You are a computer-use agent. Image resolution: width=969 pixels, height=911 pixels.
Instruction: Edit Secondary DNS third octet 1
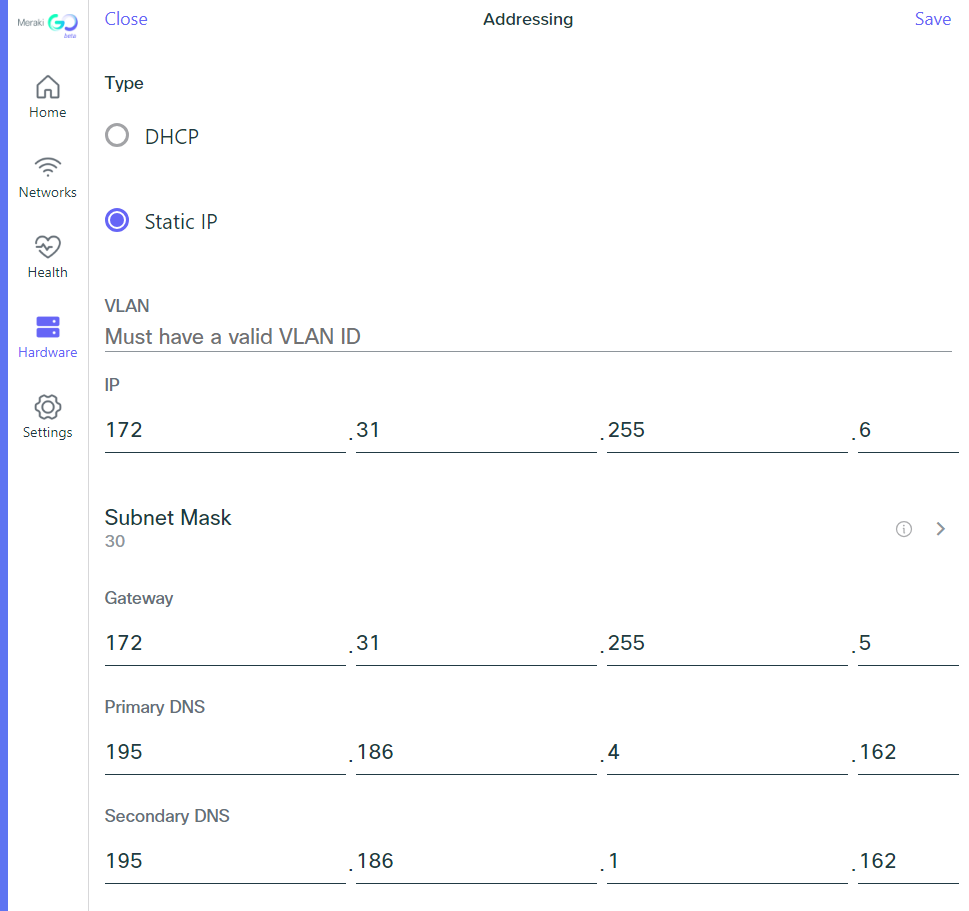[726, 861]
